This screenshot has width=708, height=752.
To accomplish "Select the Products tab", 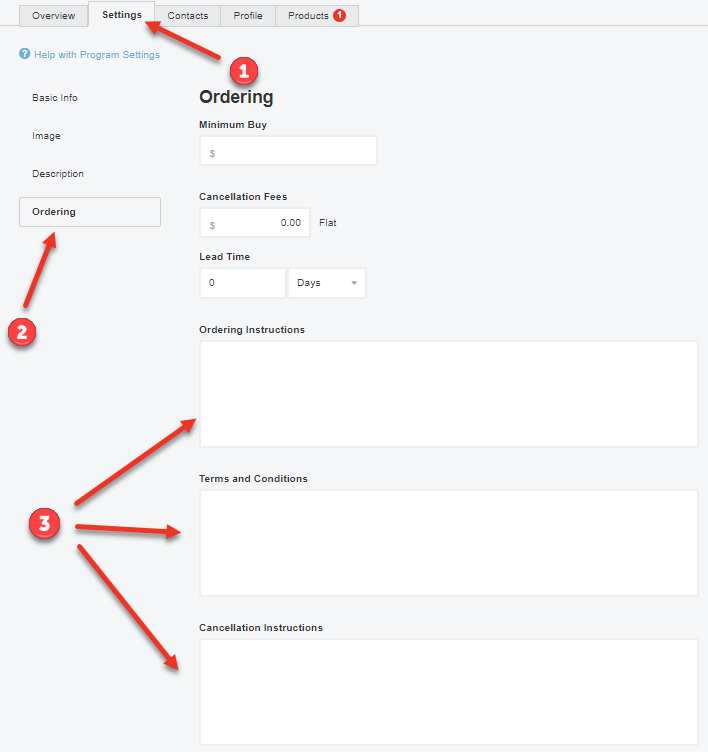I will click(308, 16).
